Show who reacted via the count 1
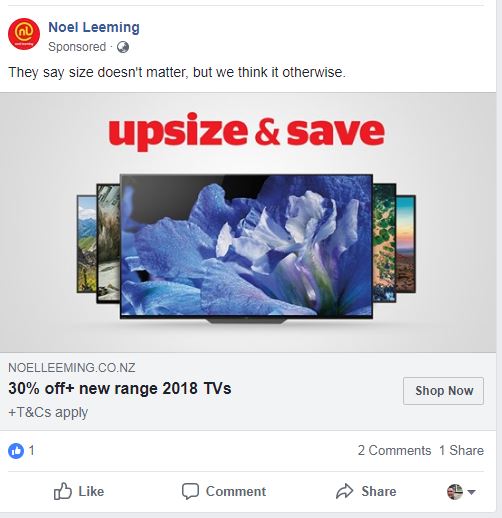Viewport: 502px width, 518px height. [31, 451]
